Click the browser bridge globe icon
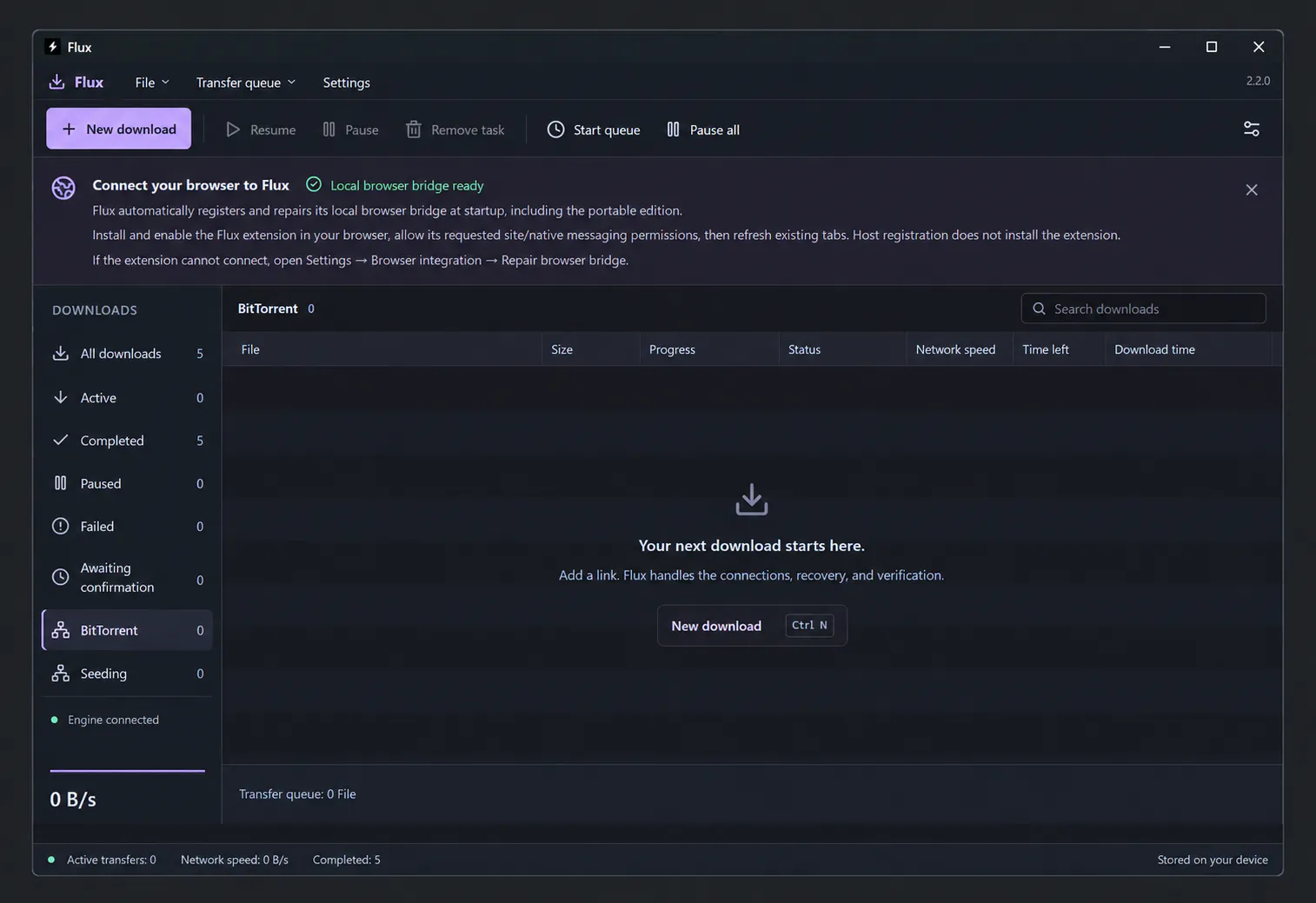 [x=63, y=188]
